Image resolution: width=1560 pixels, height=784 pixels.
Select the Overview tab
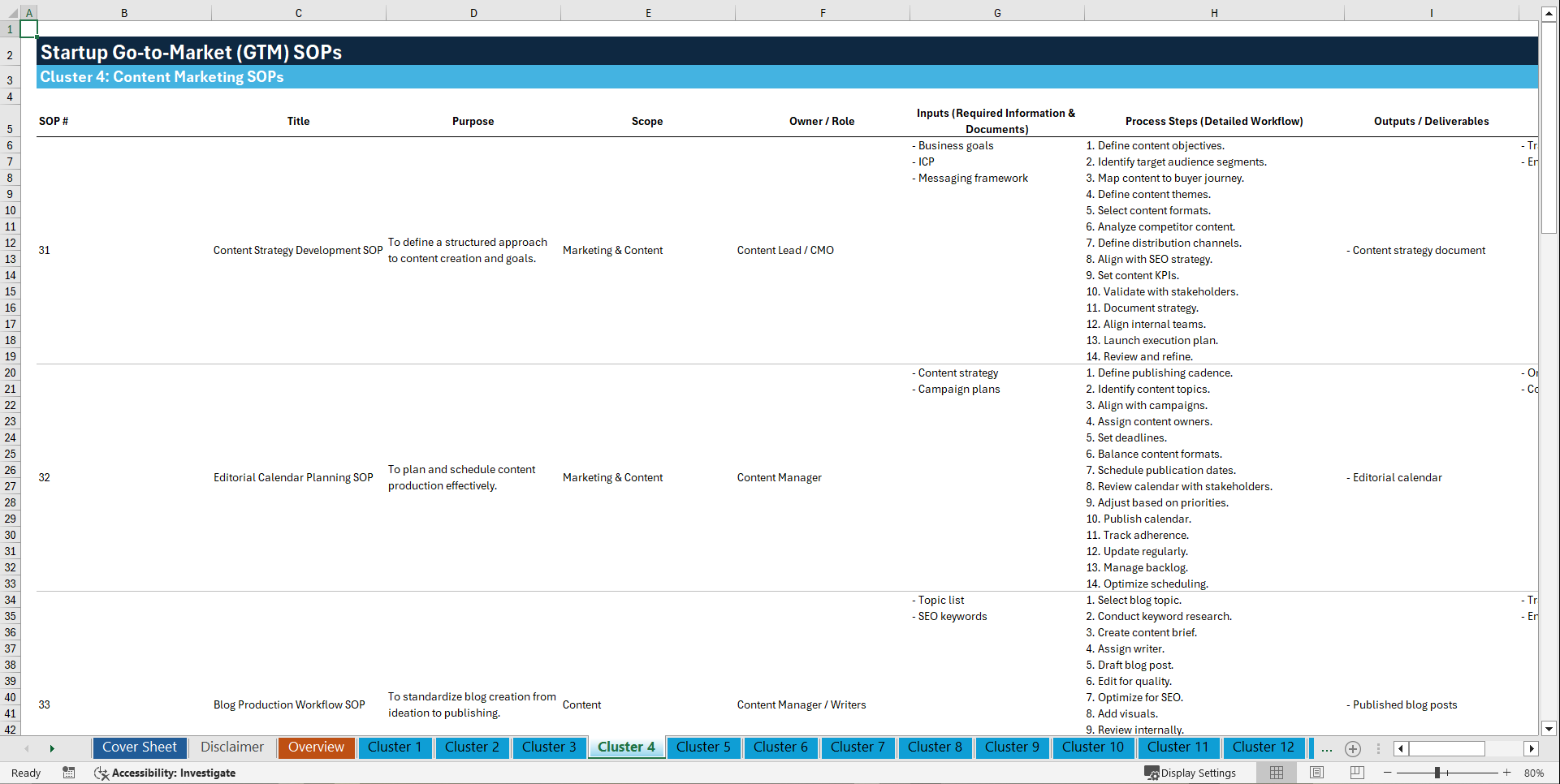coord(316,747)
